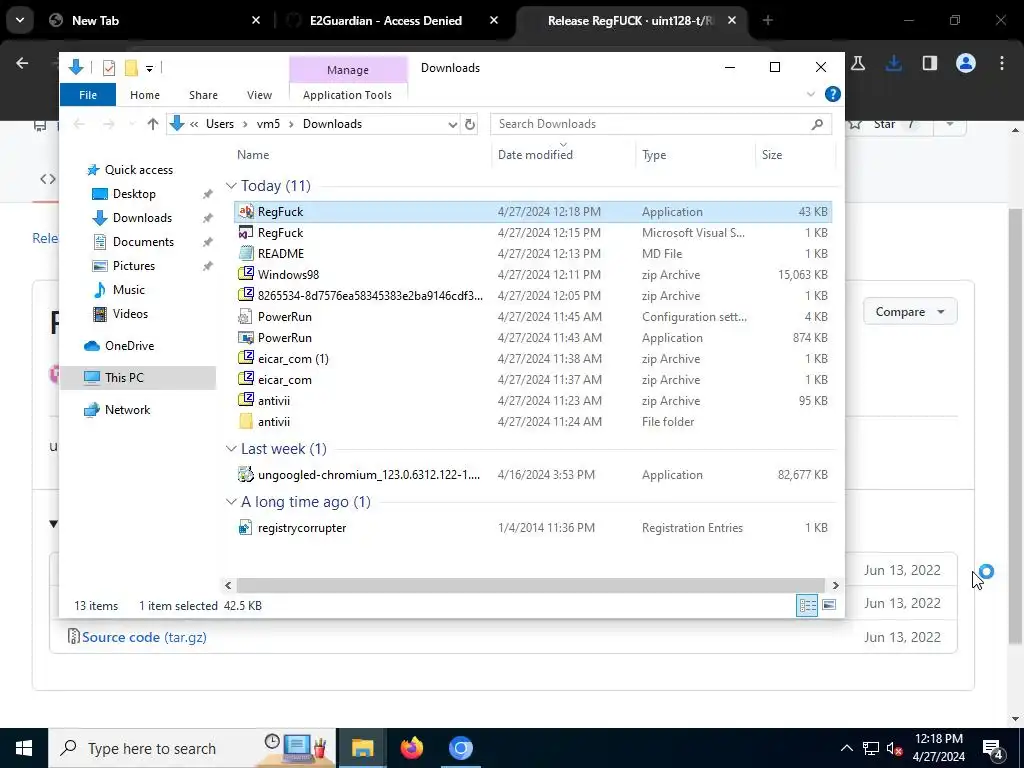Open Desktop in Quick access
The image size is (1024, 768).
coord(134,194)
